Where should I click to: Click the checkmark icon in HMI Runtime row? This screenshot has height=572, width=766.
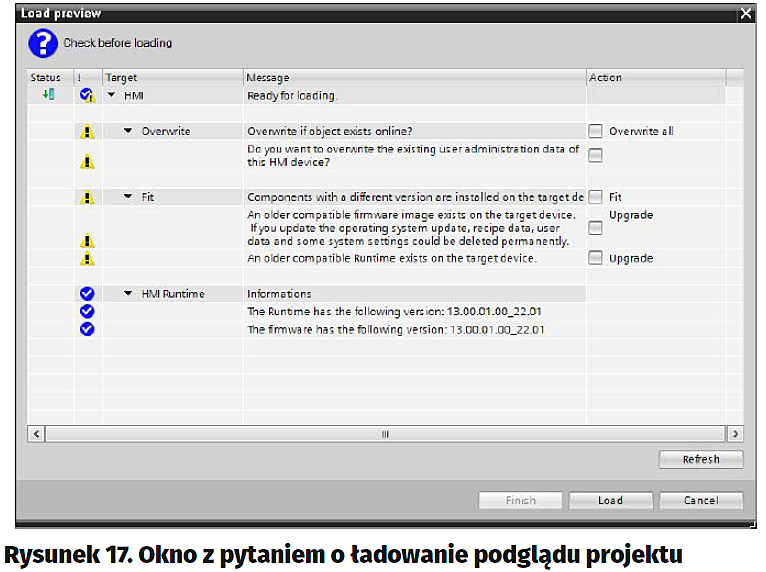pos(87,294)
